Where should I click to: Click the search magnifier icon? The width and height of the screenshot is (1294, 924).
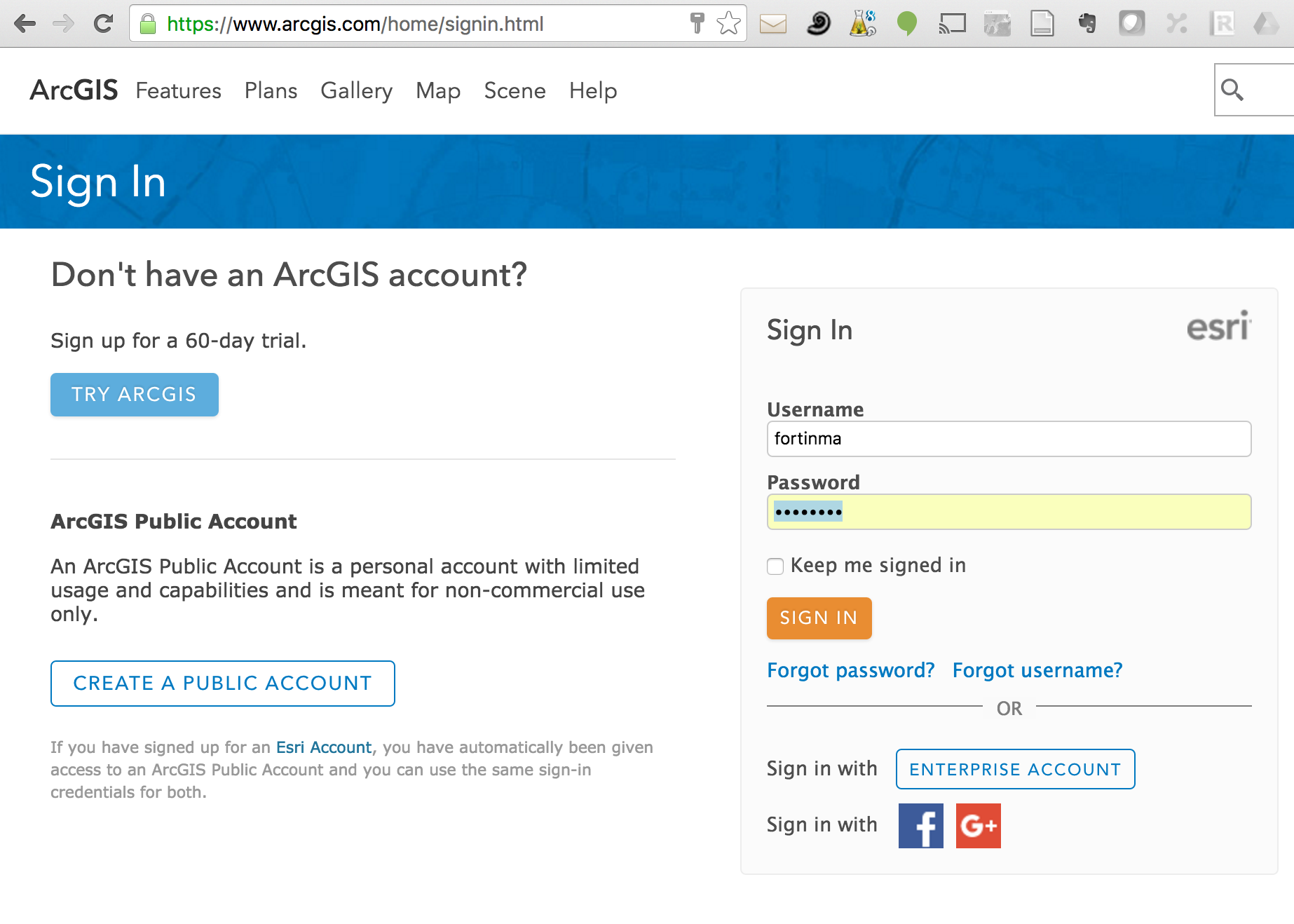(x=1232, y=90)
